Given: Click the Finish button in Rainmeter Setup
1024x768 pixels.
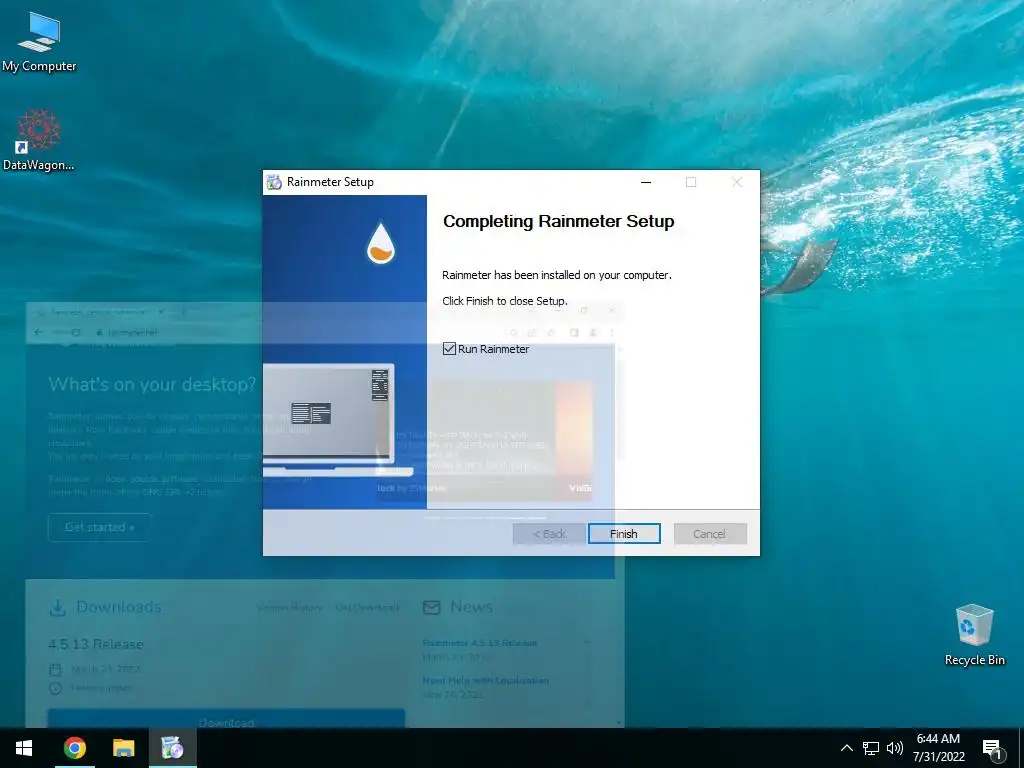Looking at the screenshot, I should 624,534.
